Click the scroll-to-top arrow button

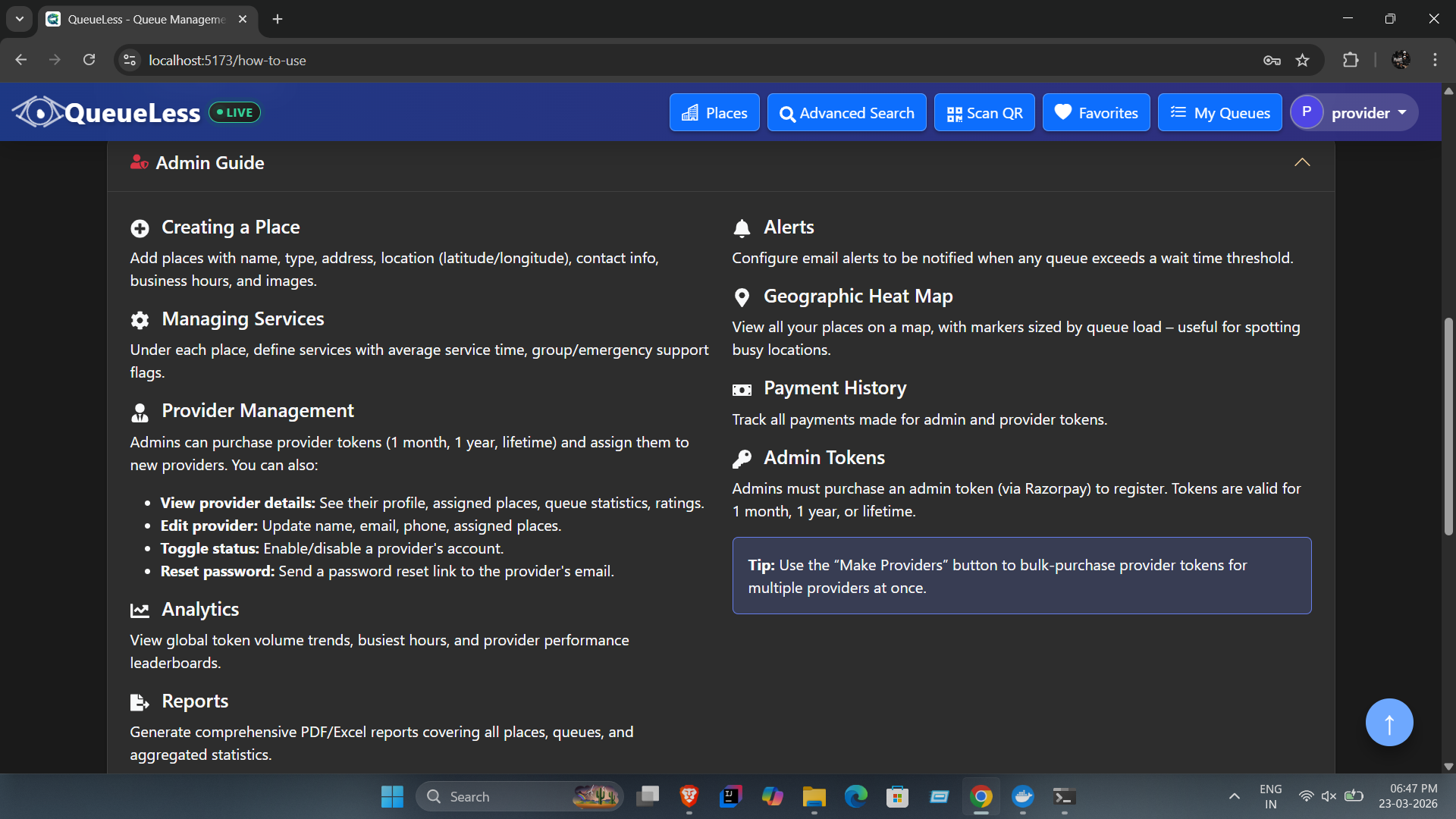(x=1389, y=722)
